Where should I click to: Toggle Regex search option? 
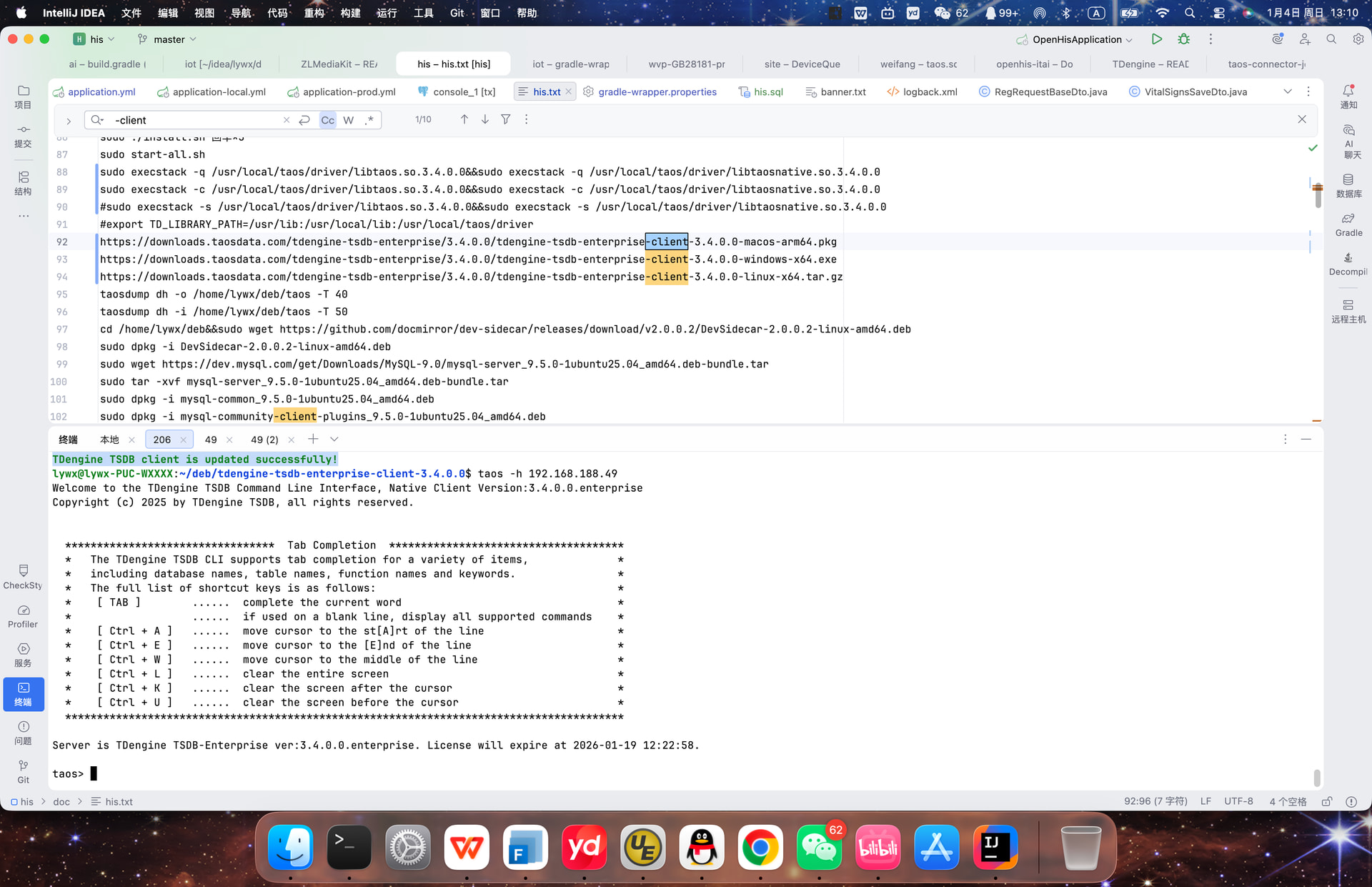369,120
